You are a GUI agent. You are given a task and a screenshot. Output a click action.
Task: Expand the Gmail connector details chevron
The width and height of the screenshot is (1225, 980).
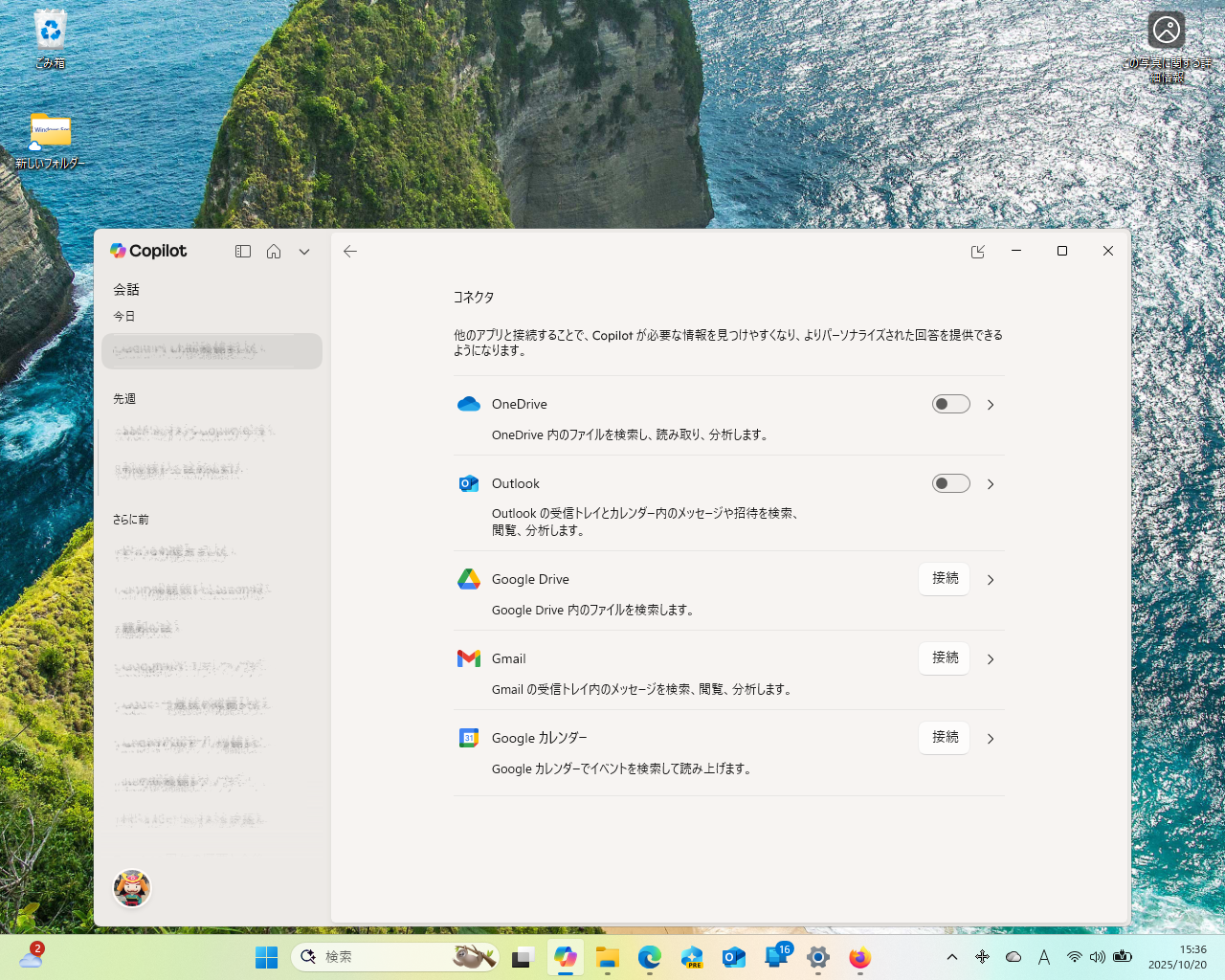[x=991, y=658]
